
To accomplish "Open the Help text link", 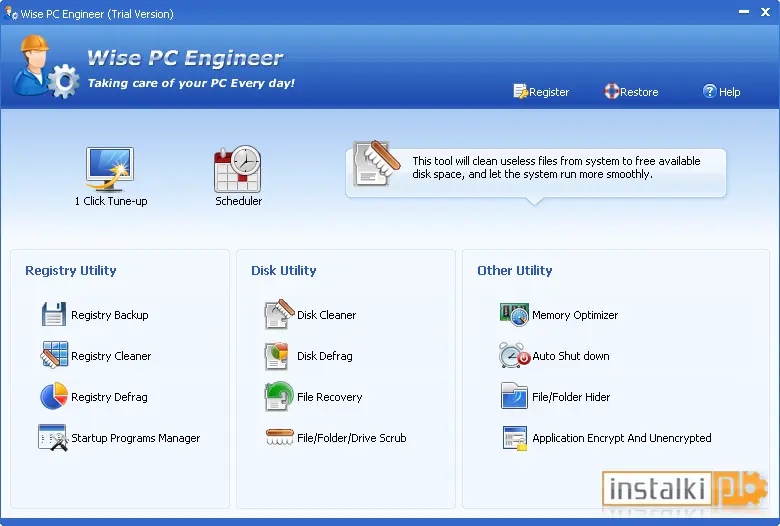I will [x=729, y=92].
